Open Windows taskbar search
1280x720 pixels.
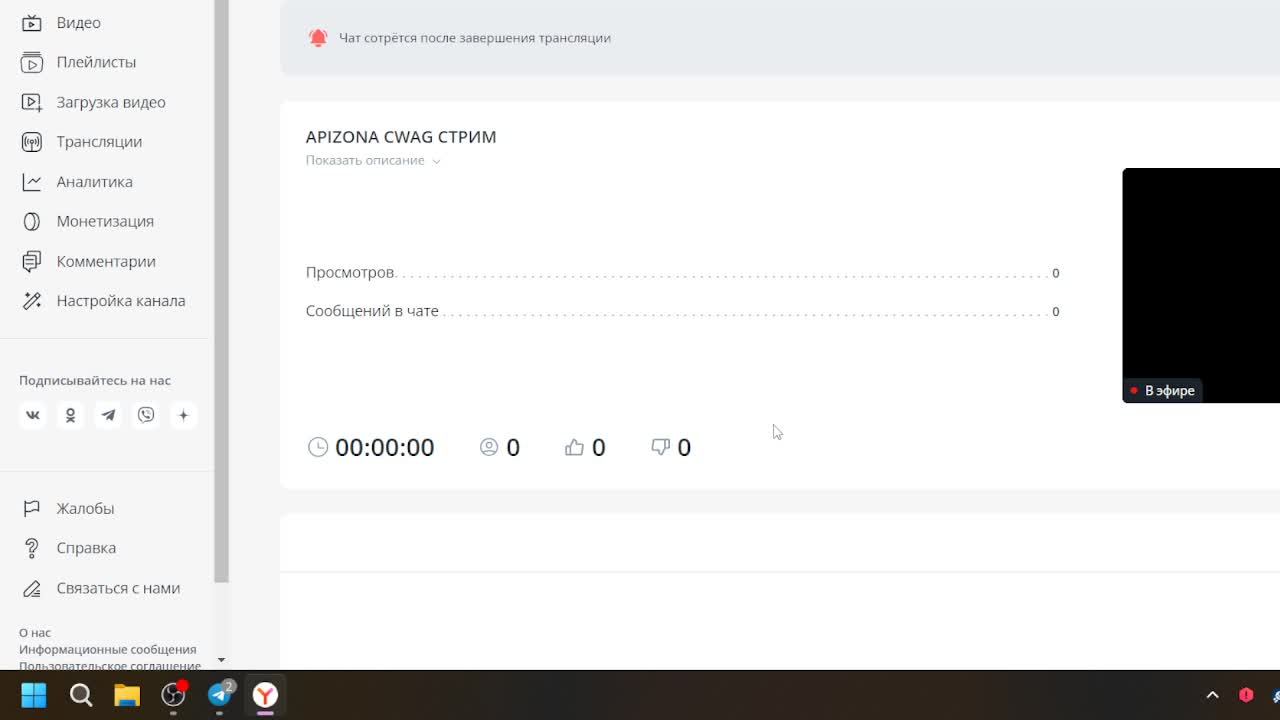pos(81,695)
